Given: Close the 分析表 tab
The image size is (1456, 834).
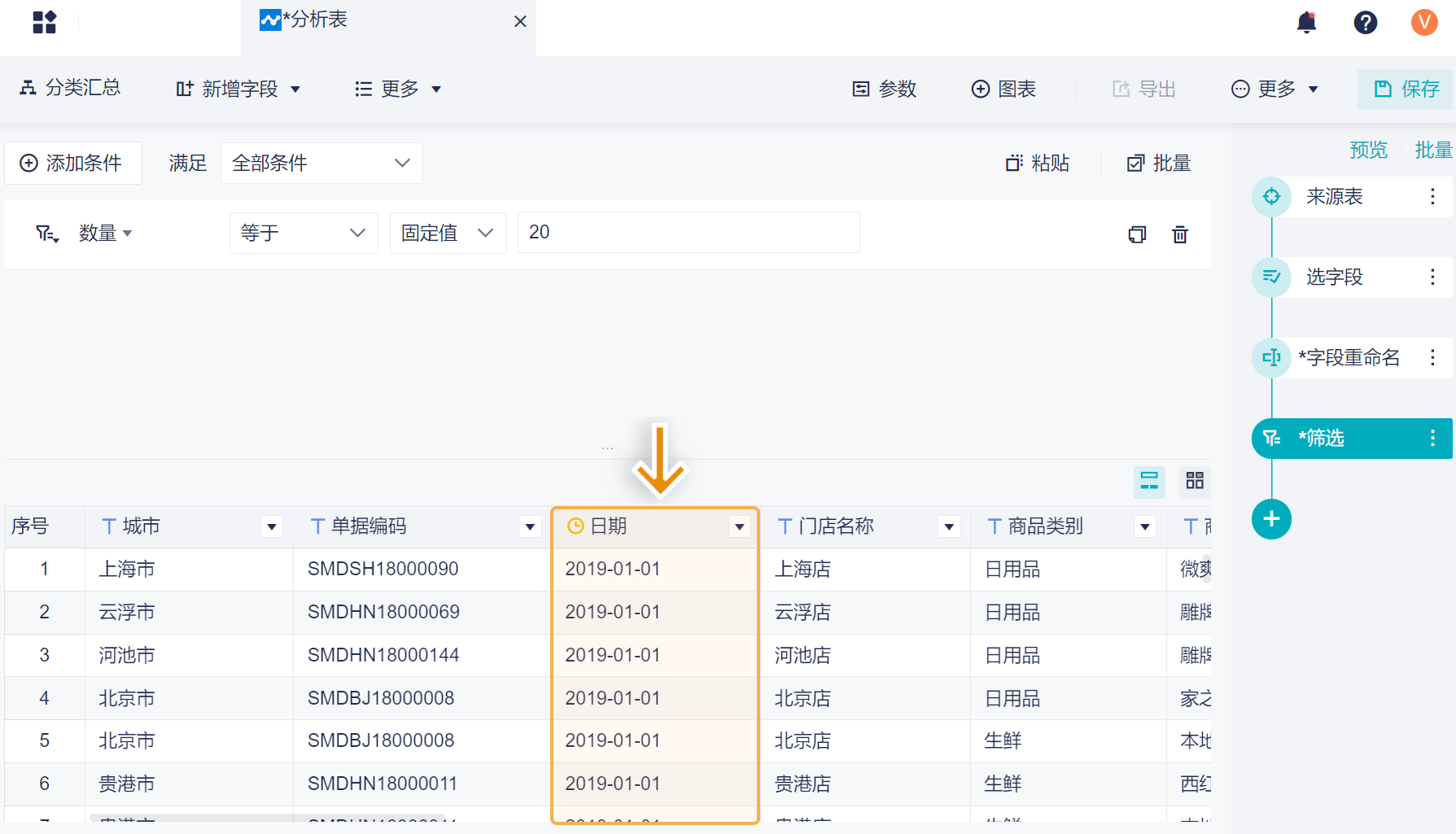Looking at the screenshot, I should pyautogui.click(x=521, y=22).
